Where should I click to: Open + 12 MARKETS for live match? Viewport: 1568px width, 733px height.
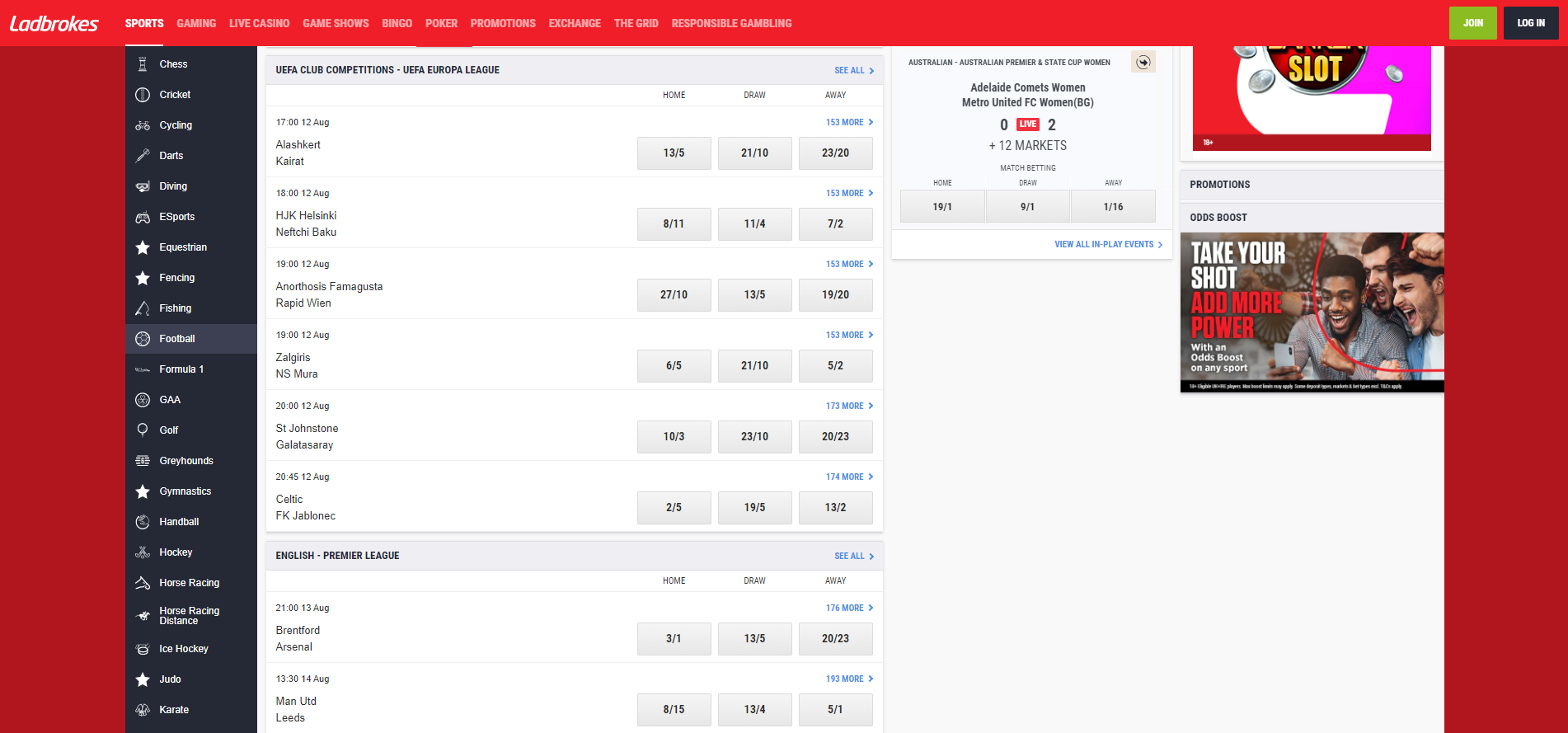(x=1027, y=146)
